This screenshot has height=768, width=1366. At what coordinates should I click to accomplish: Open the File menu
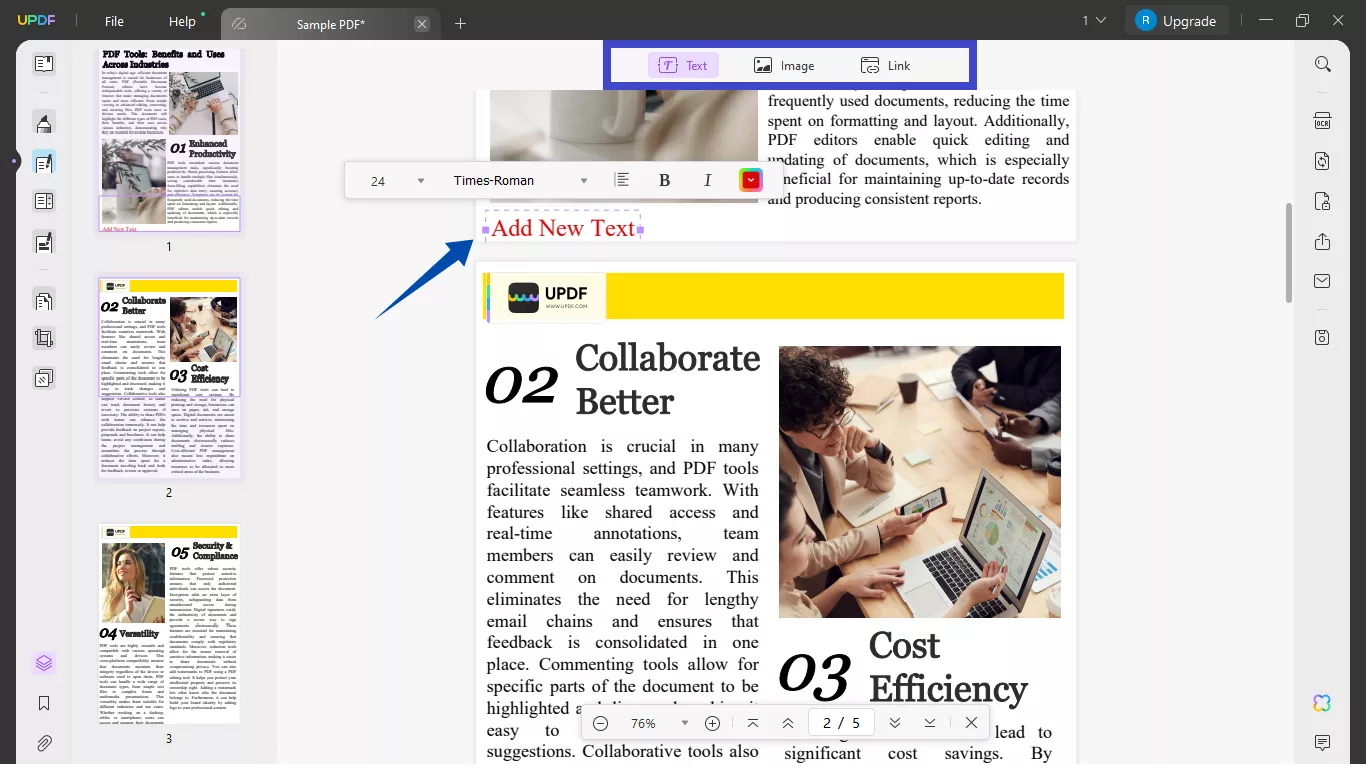coord(113,21)
